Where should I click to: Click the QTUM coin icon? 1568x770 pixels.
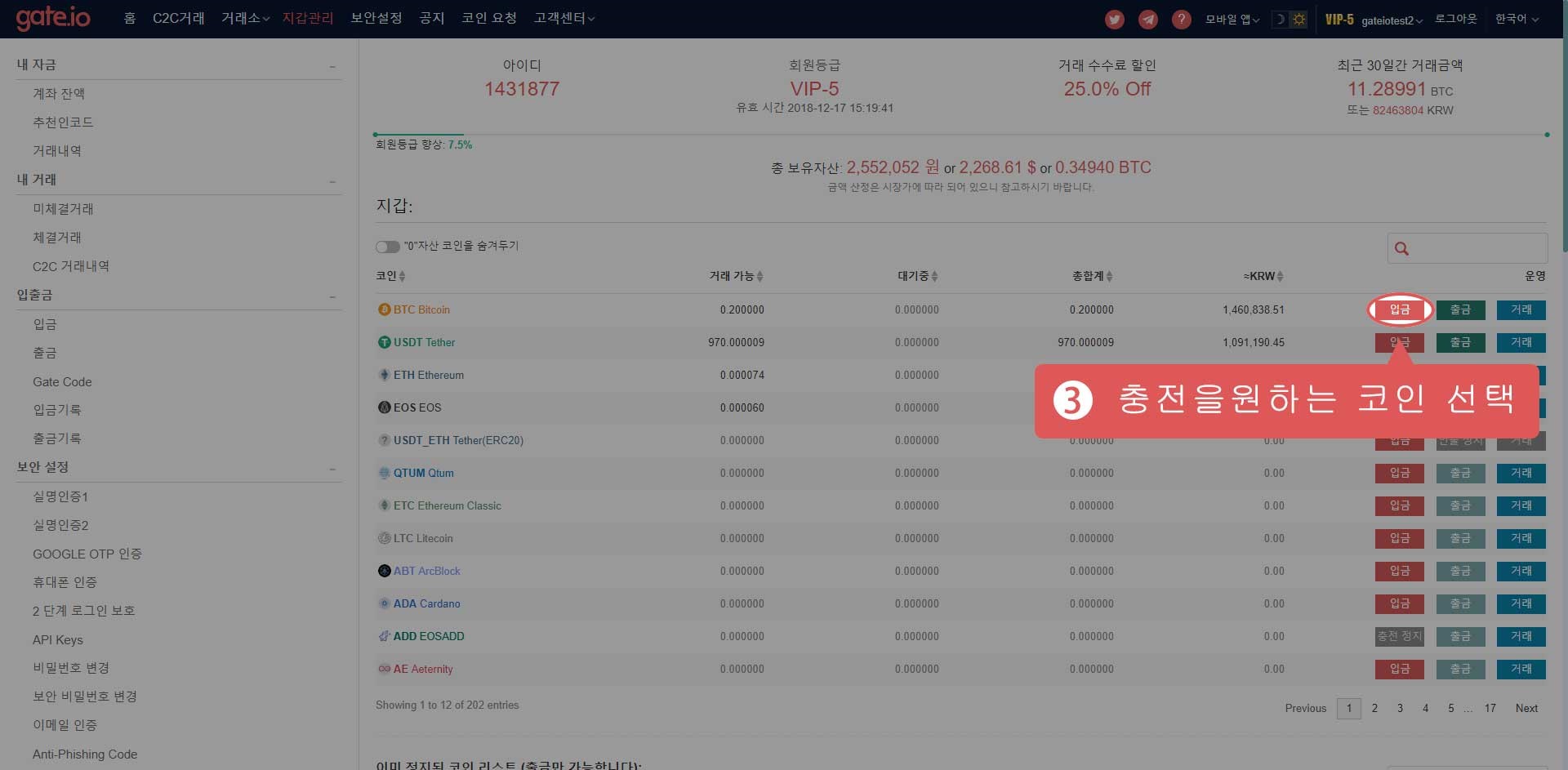[x=384, y=473]
